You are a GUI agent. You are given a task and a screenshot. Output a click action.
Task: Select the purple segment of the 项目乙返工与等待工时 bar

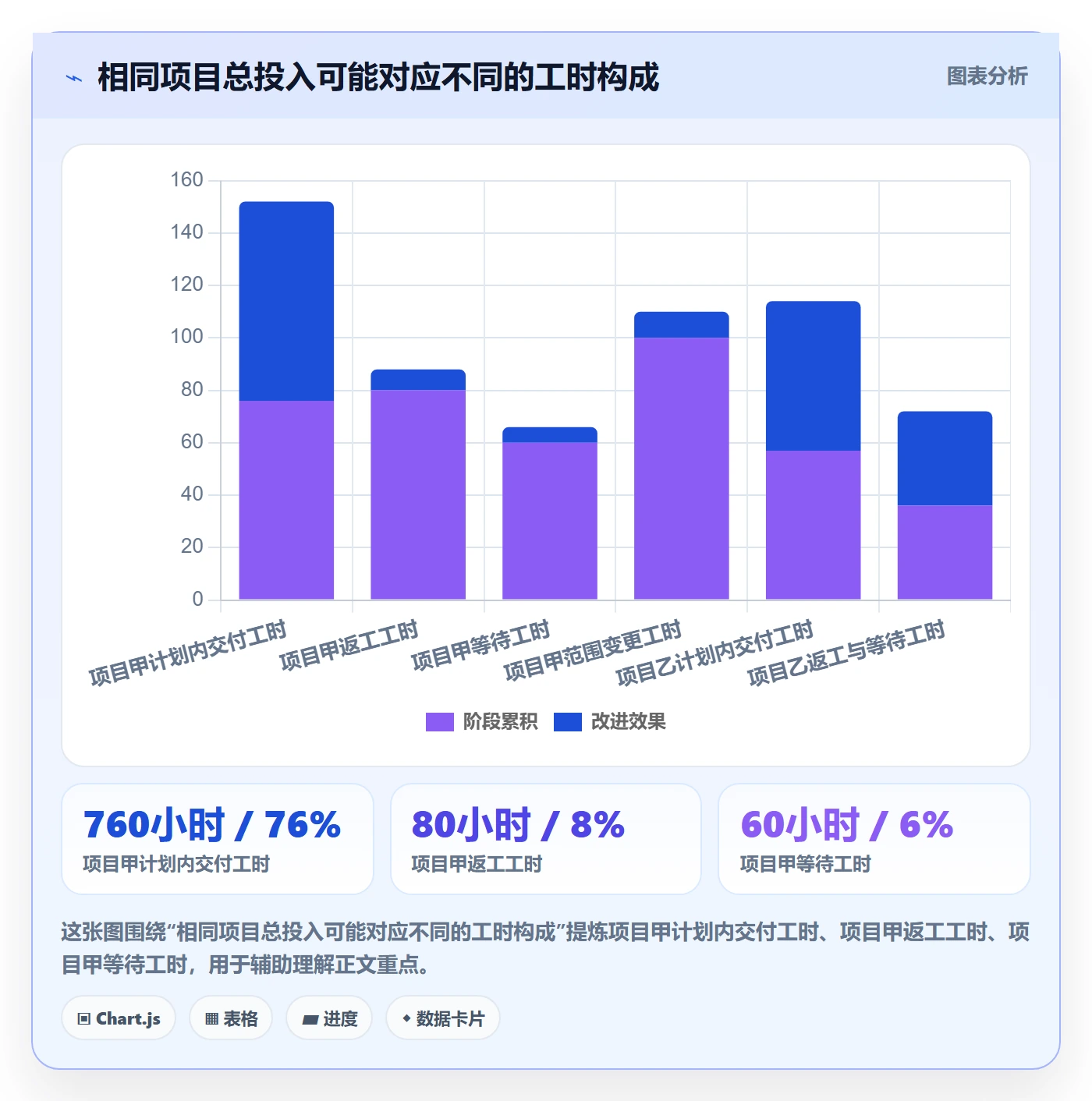pyautogui.click(x=945, y=552)
